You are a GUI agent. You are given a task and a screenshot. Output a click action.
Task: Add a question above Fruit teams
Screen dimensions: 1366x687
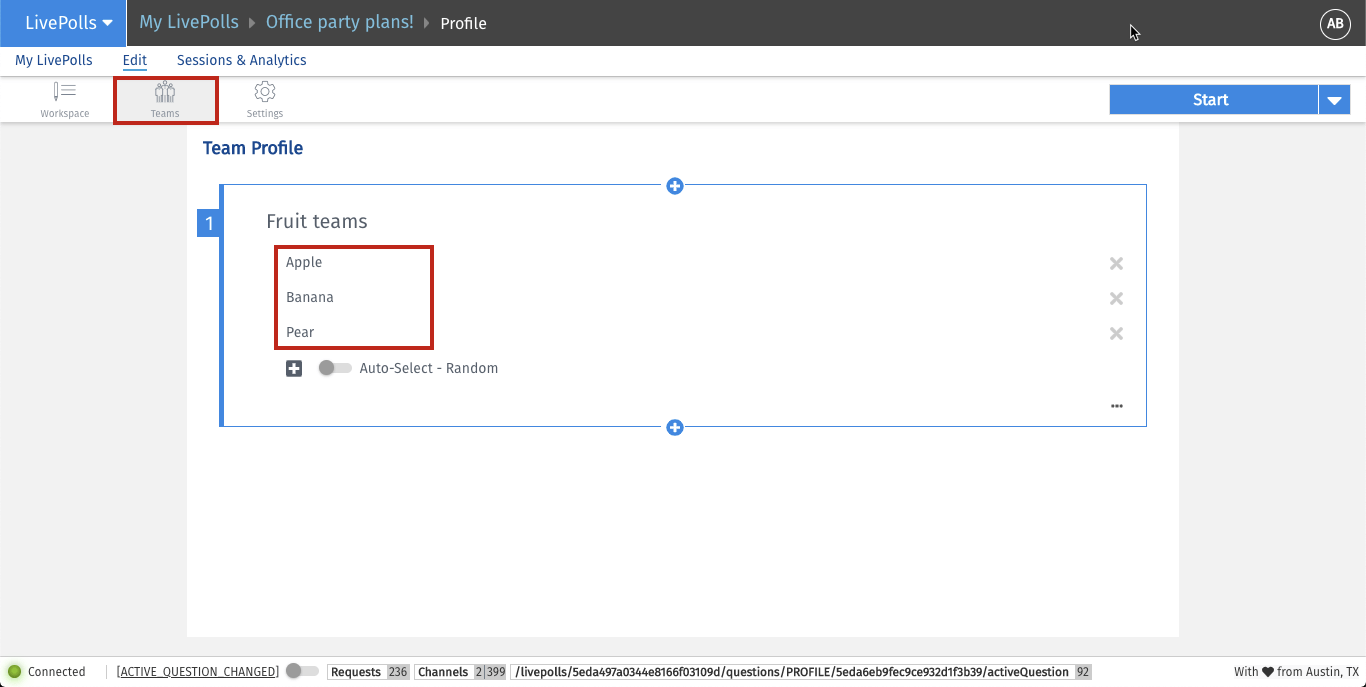coord(675,186)
